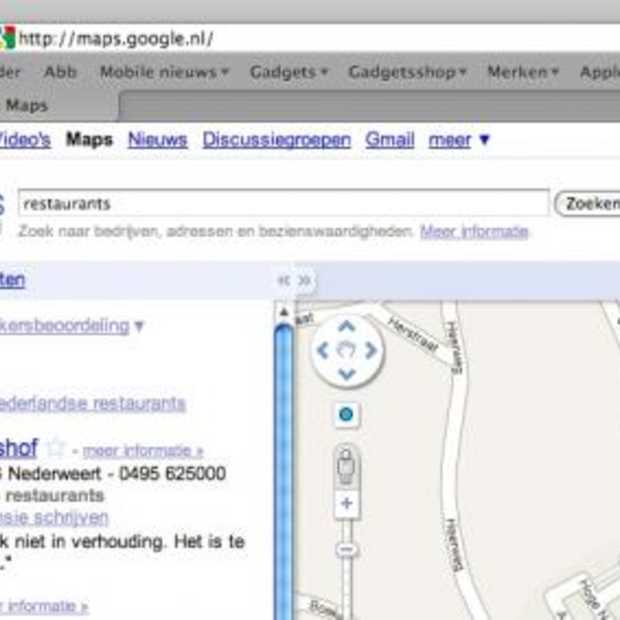Reset view with the pan control center
This screenshot has width=620, height=620.
coord(346,350)
